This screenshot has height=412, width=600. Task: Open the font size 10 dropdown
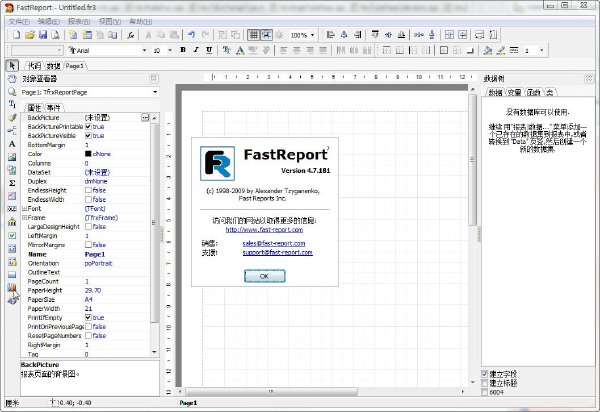[x=170, y=50]
